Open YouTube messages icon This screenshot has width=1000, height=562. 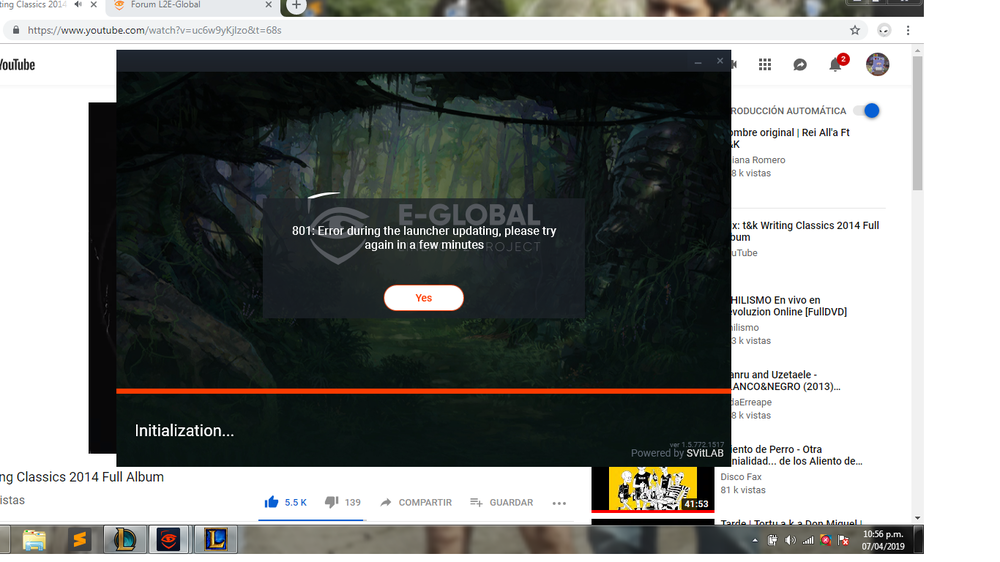tap(800, 65)
